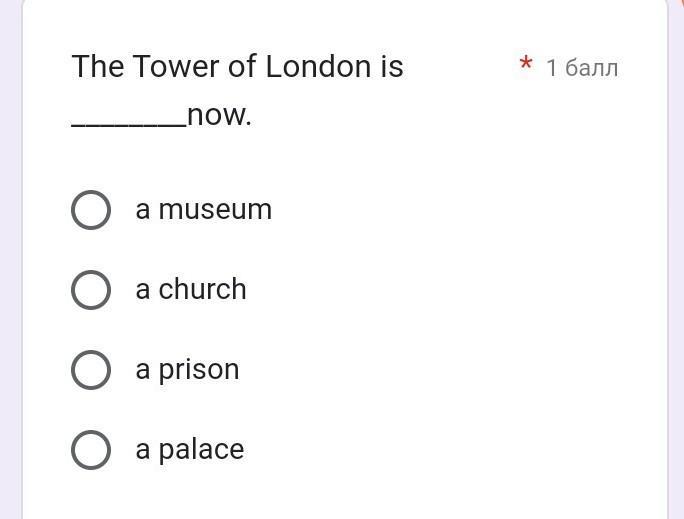Click the blank underline in the question
Image resolution: width=684 pixels, height=519 pixels.
[x=128, y=124]
